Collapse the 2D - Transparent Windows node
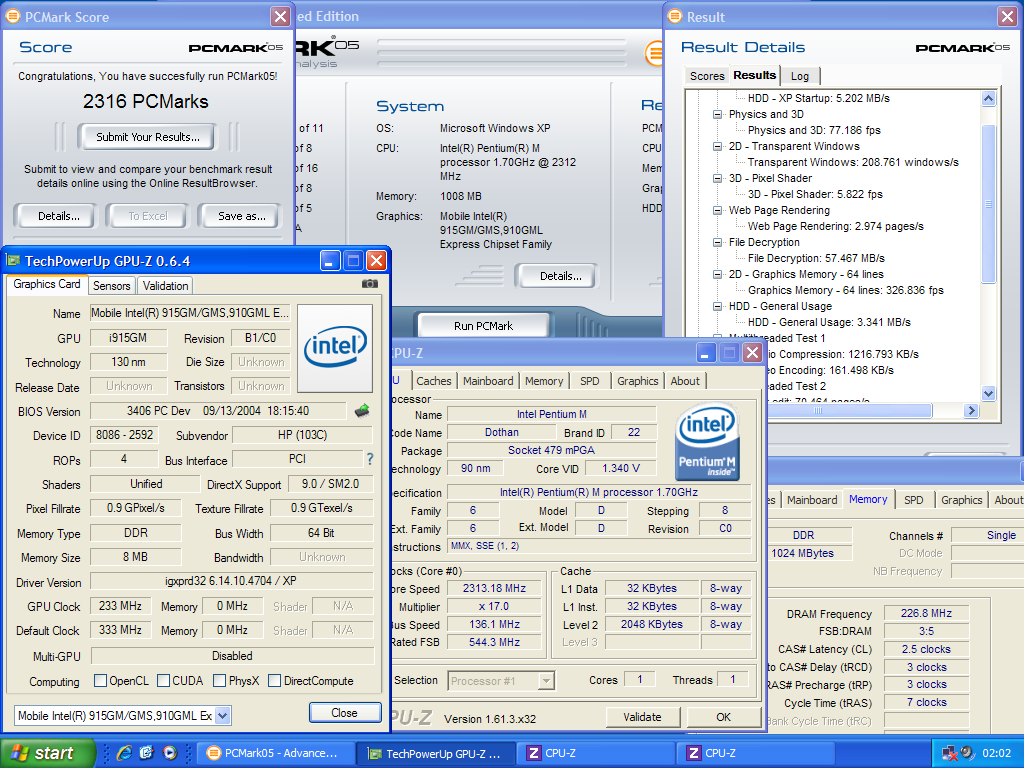The height and width of the screenshot is (768, 1024). (x=718, y=146)
